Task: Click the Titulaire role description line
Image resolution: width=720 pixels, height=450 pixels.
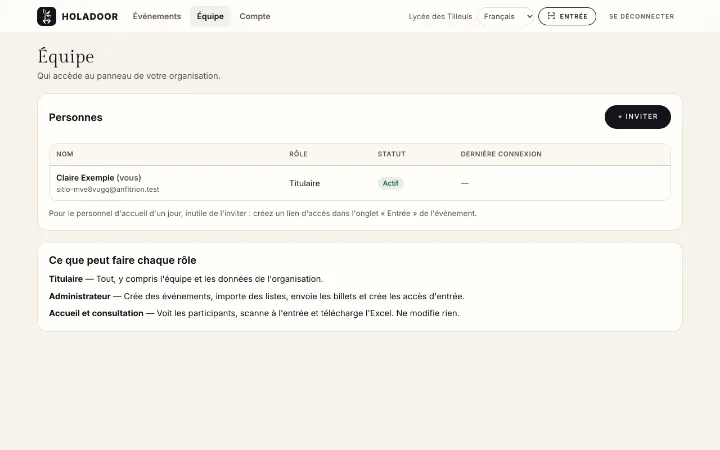Action: (x=186, y=279)
